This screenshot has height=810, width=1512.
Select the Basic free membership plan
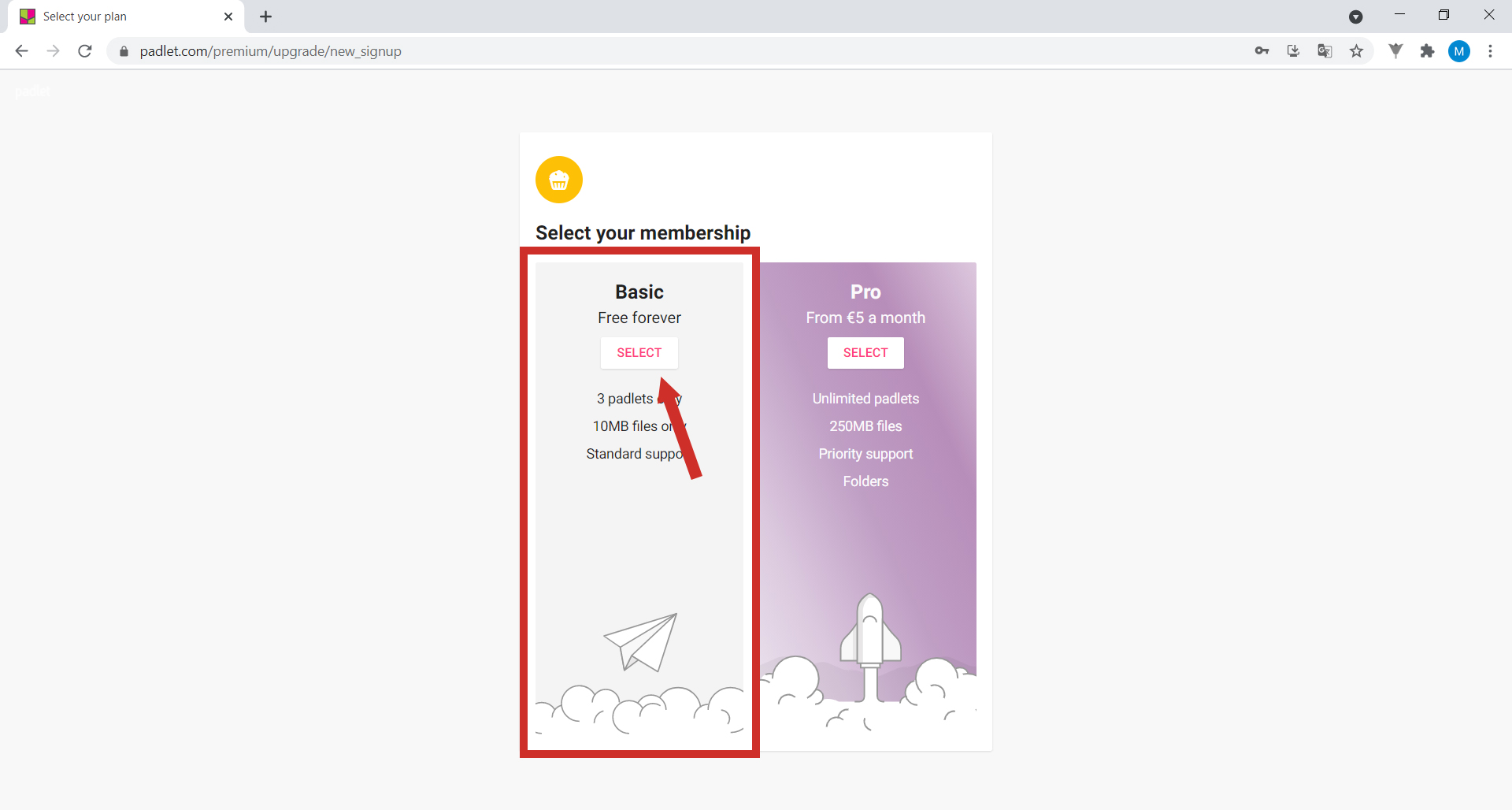(x=639, y=353)
